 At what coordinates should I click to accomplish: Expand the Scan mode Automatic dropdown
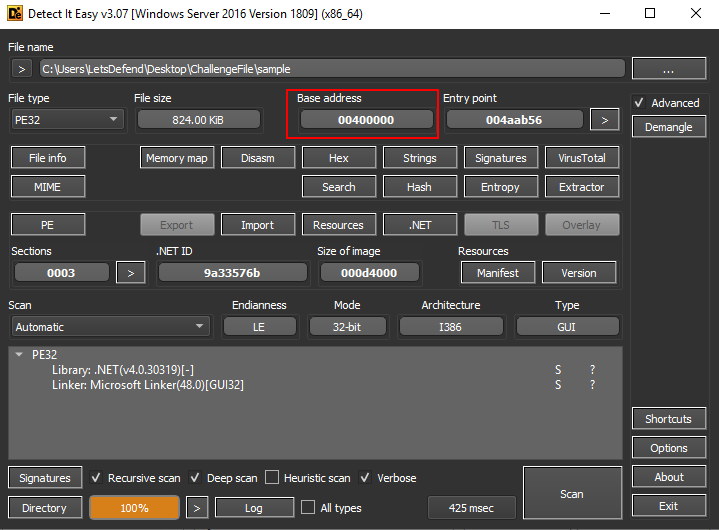coord(110,327)
